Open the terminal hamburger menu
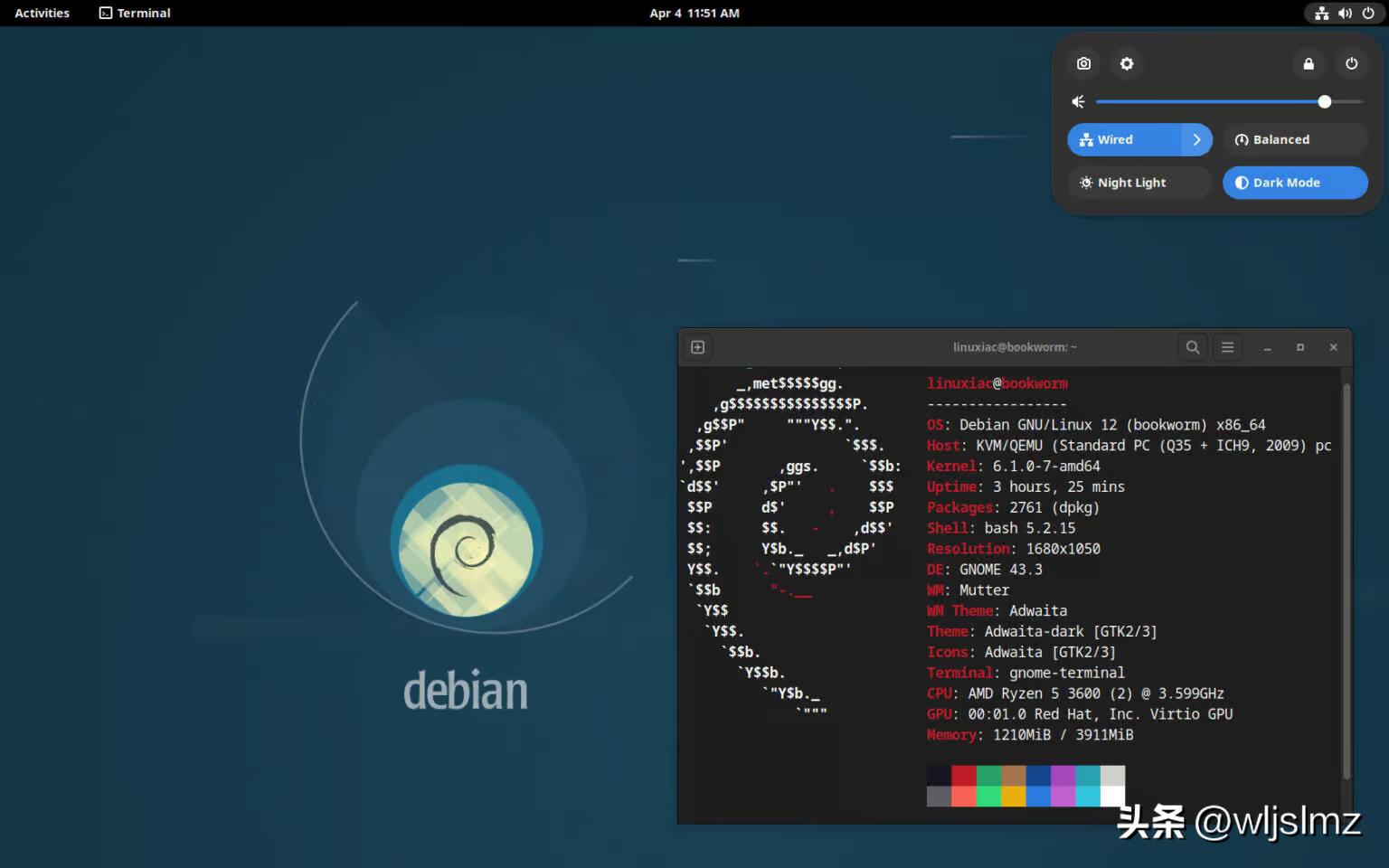 pos(1227,347)
